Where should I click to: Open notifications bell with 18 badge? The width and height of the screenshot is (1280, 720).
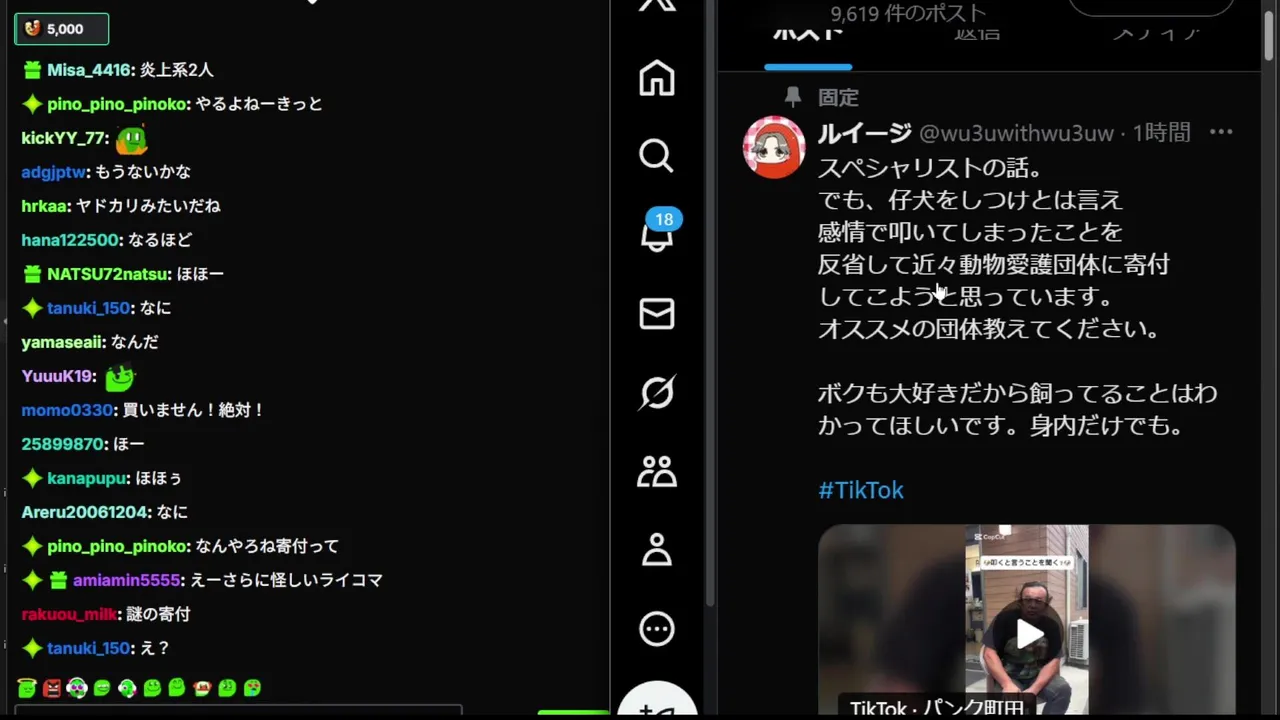click(x=658, y=232)
